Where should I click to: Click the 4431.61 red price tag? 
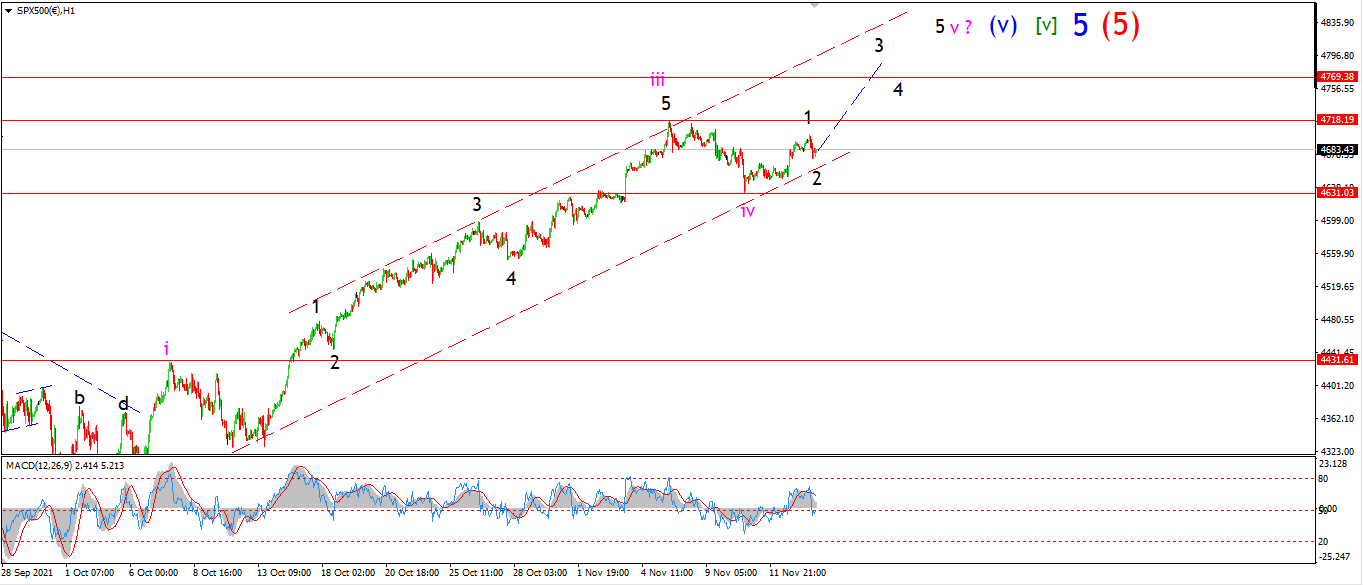[x=1338, y=359]
